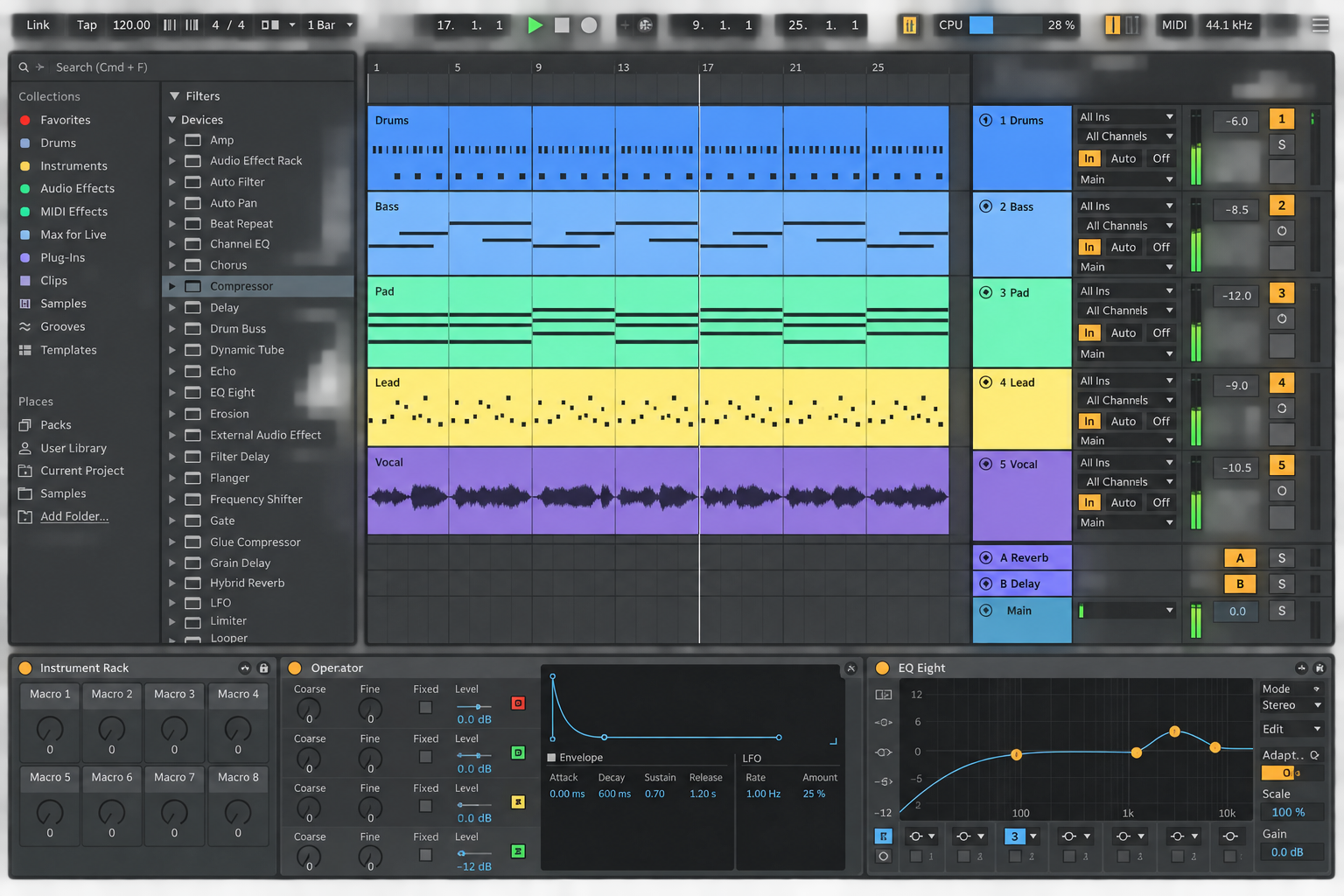Click the Instrument Rack orange activator circle

pos(25,668)
